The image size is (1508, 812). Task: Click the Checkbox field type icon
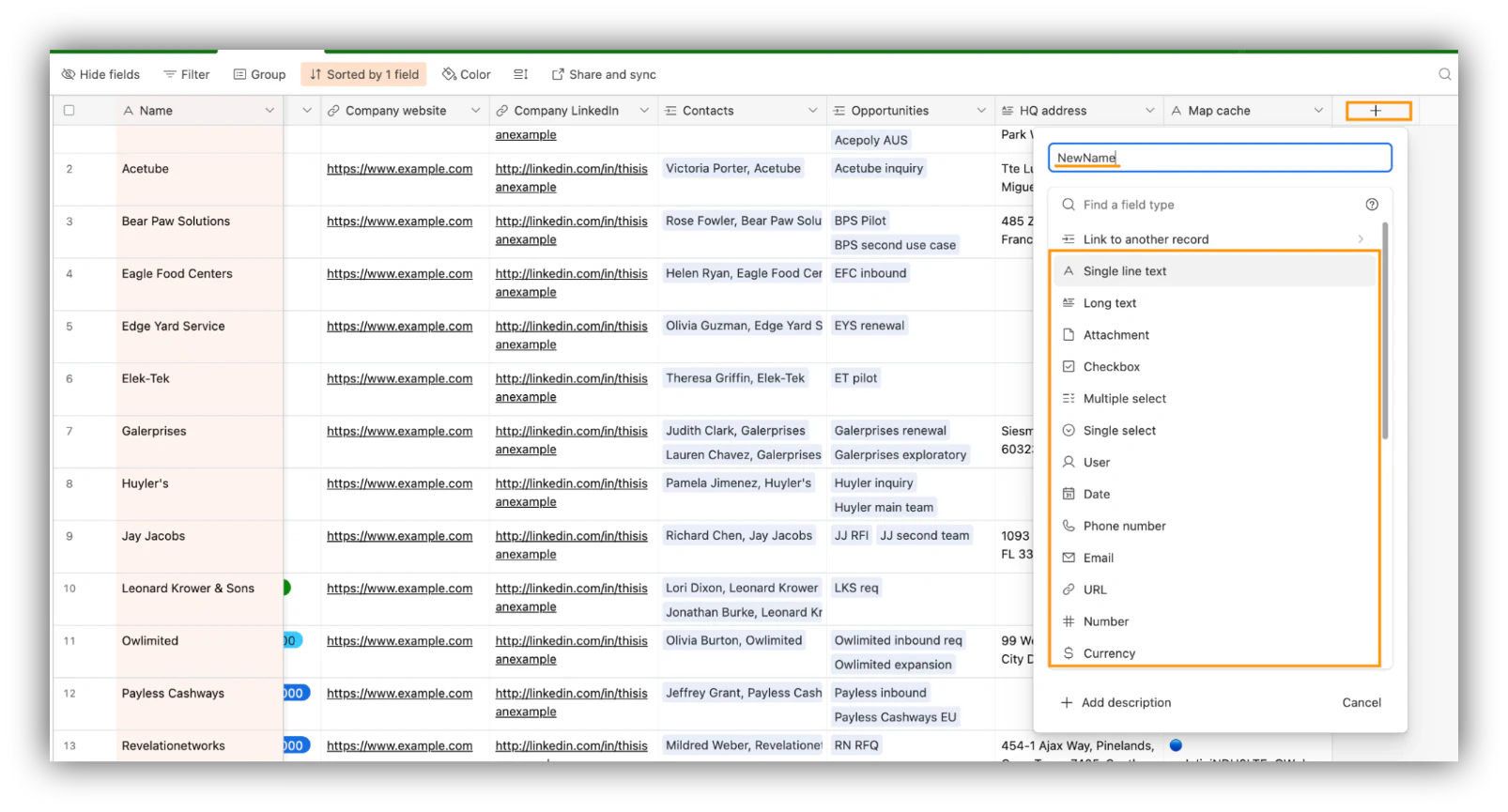pyautogui.click(x=1069, y=367)
